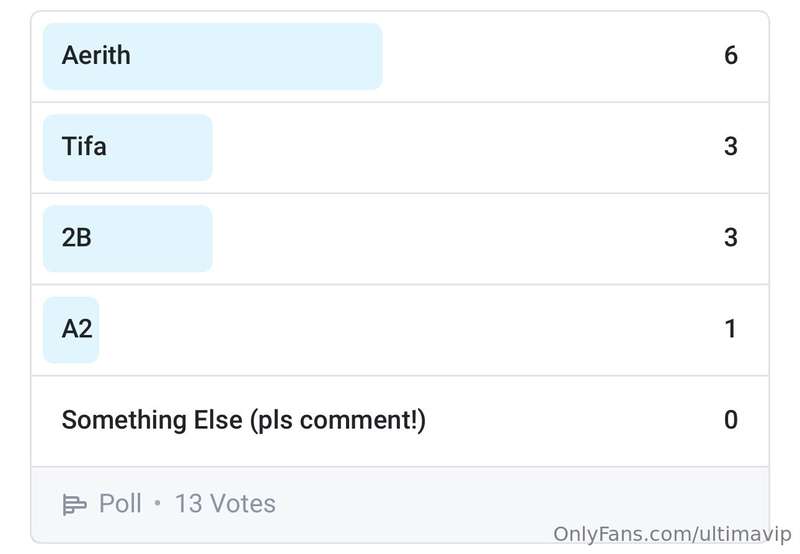
Task: Click Aerith's vote count of 6
Action: pos(731,55)
